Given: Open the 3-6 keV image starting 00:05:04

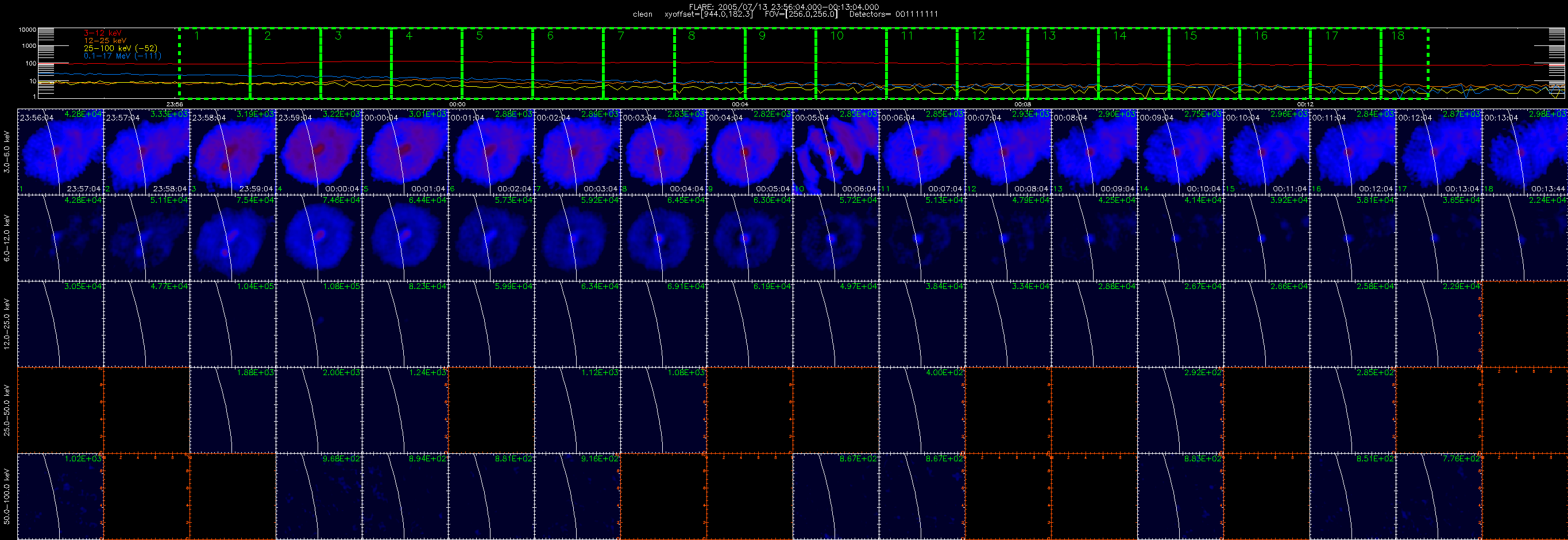Looking at the screenshot, I should point(836,152).
